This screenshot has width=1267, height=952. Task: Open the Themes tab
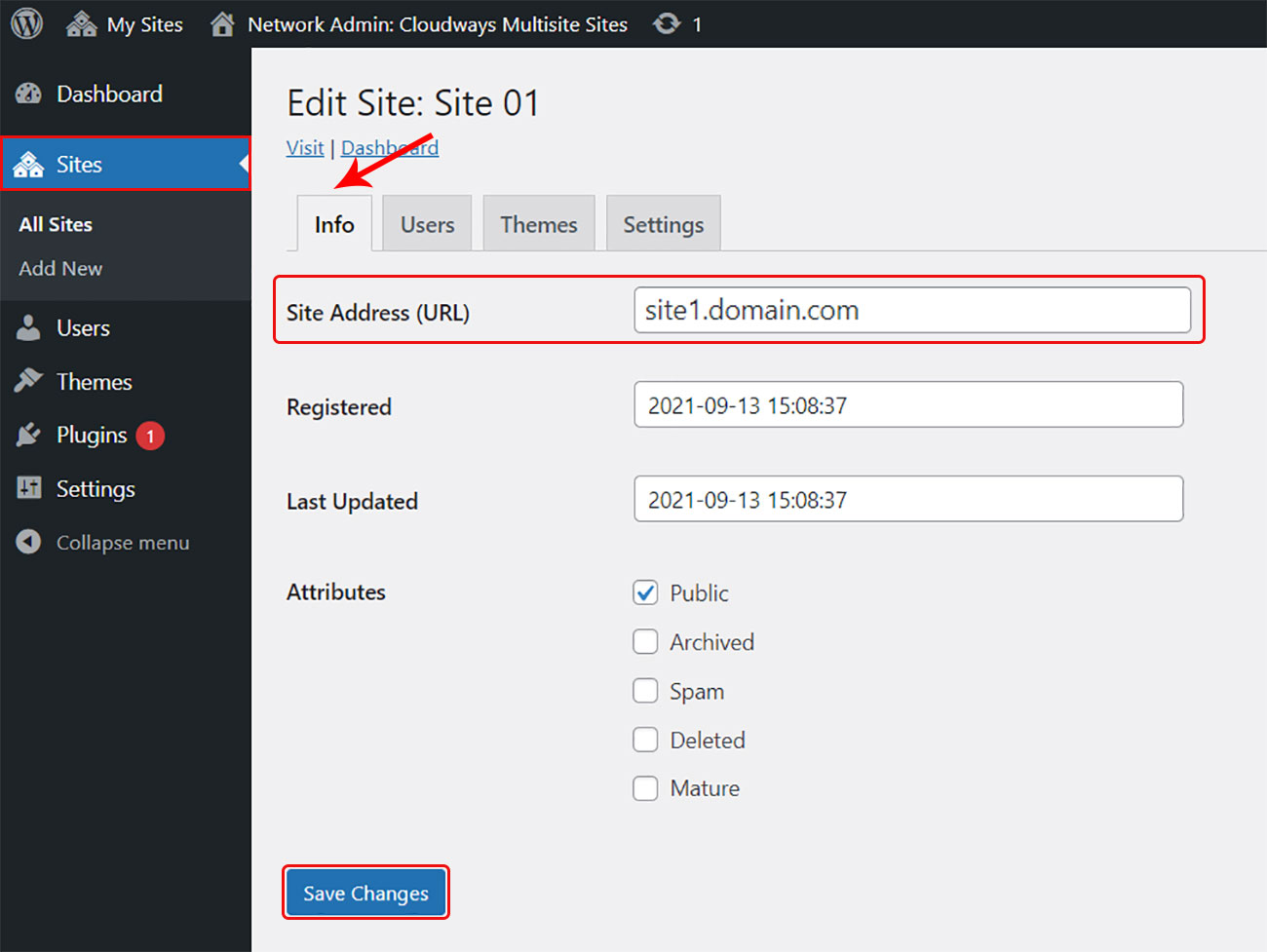tap(538, 224)
